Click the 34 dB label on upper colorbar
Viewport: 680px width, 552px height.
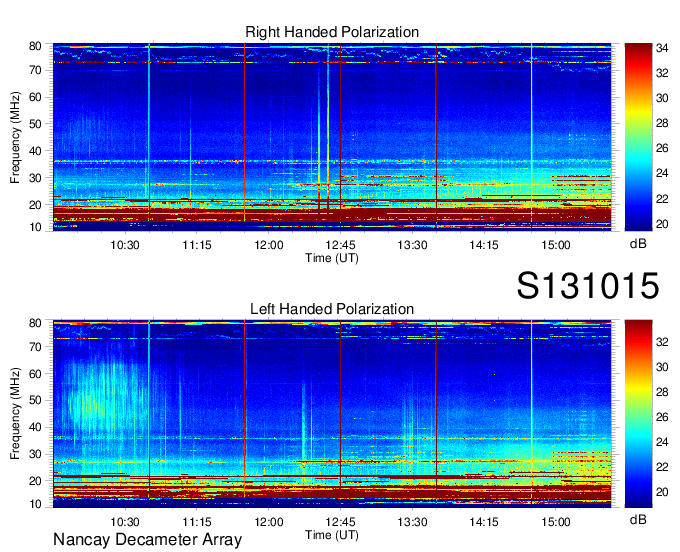[662, 48]
